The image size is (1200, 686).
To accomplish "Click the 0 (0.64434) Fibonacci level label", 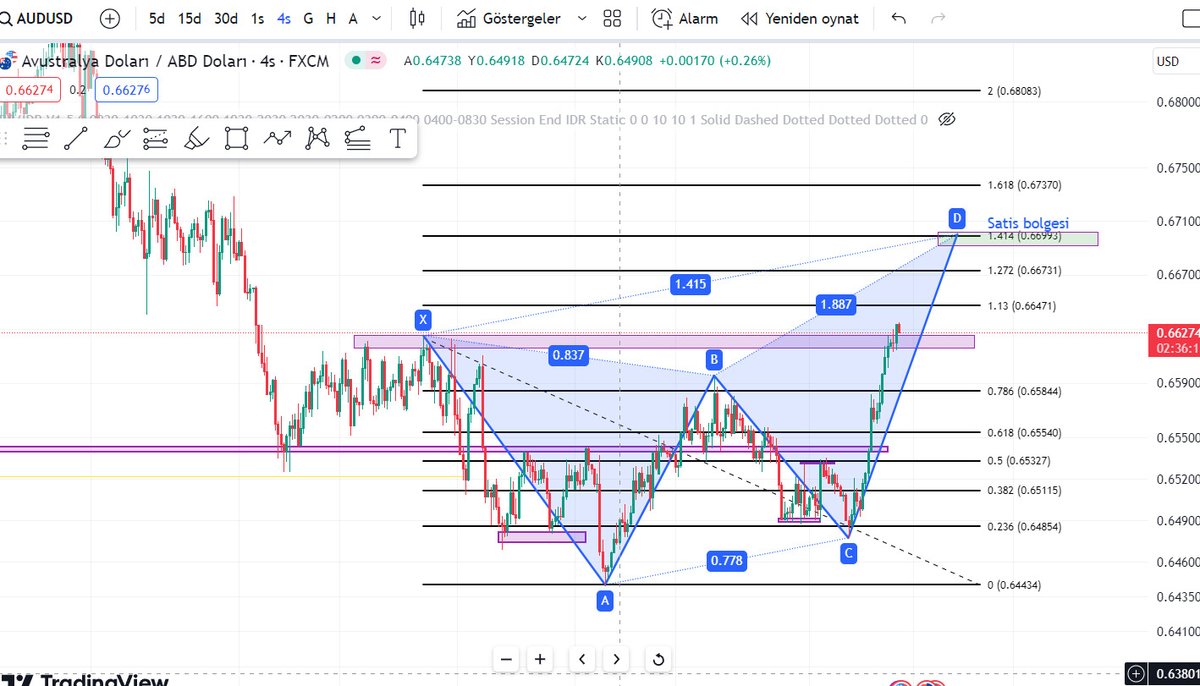I will click(1015, 585).
